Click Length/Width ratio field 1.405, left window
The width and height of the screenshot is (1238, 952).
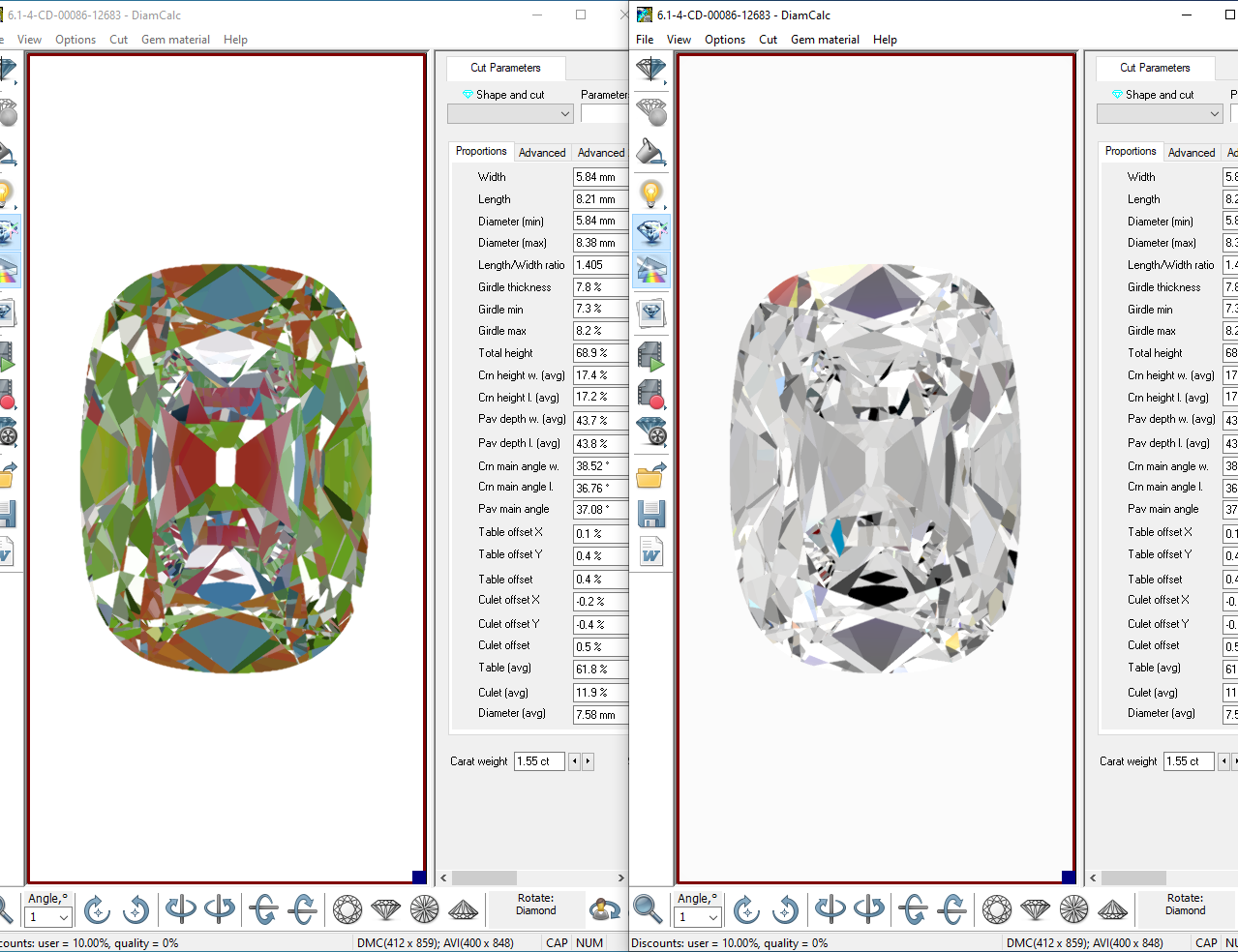pyautogui.click(x=600, y=265)
